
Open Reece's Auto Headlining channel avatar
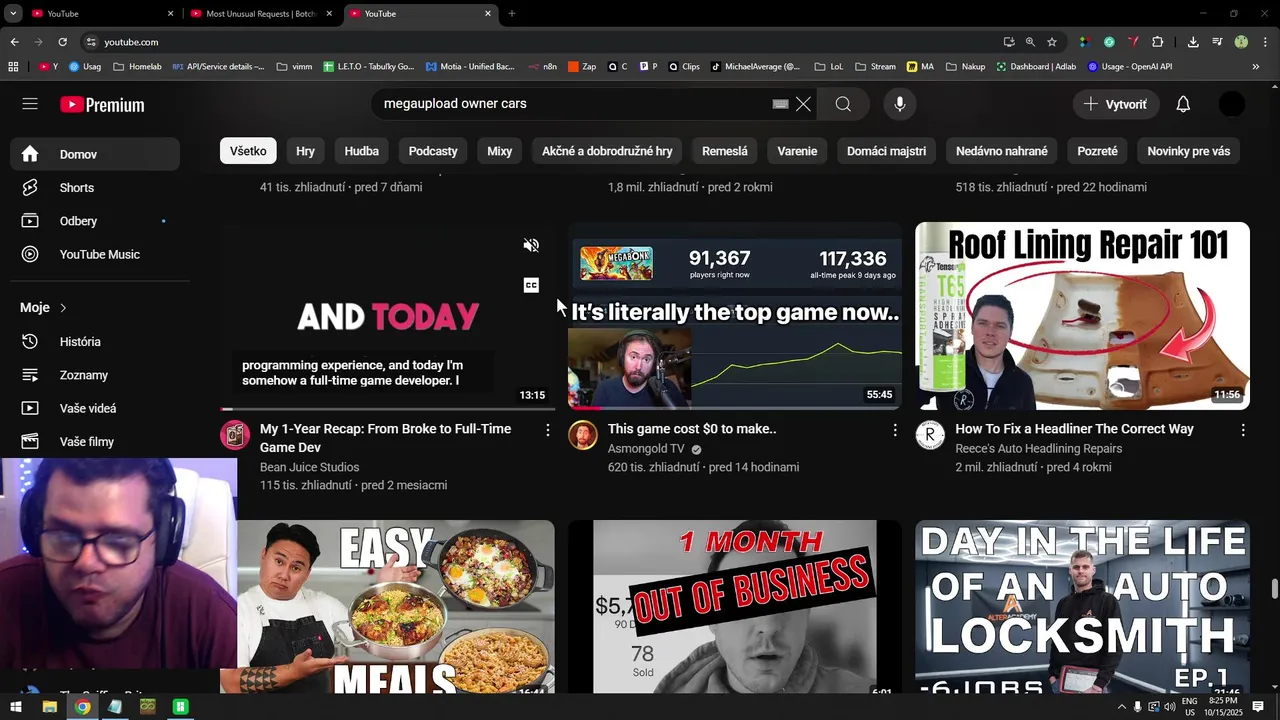coord(930,435)
